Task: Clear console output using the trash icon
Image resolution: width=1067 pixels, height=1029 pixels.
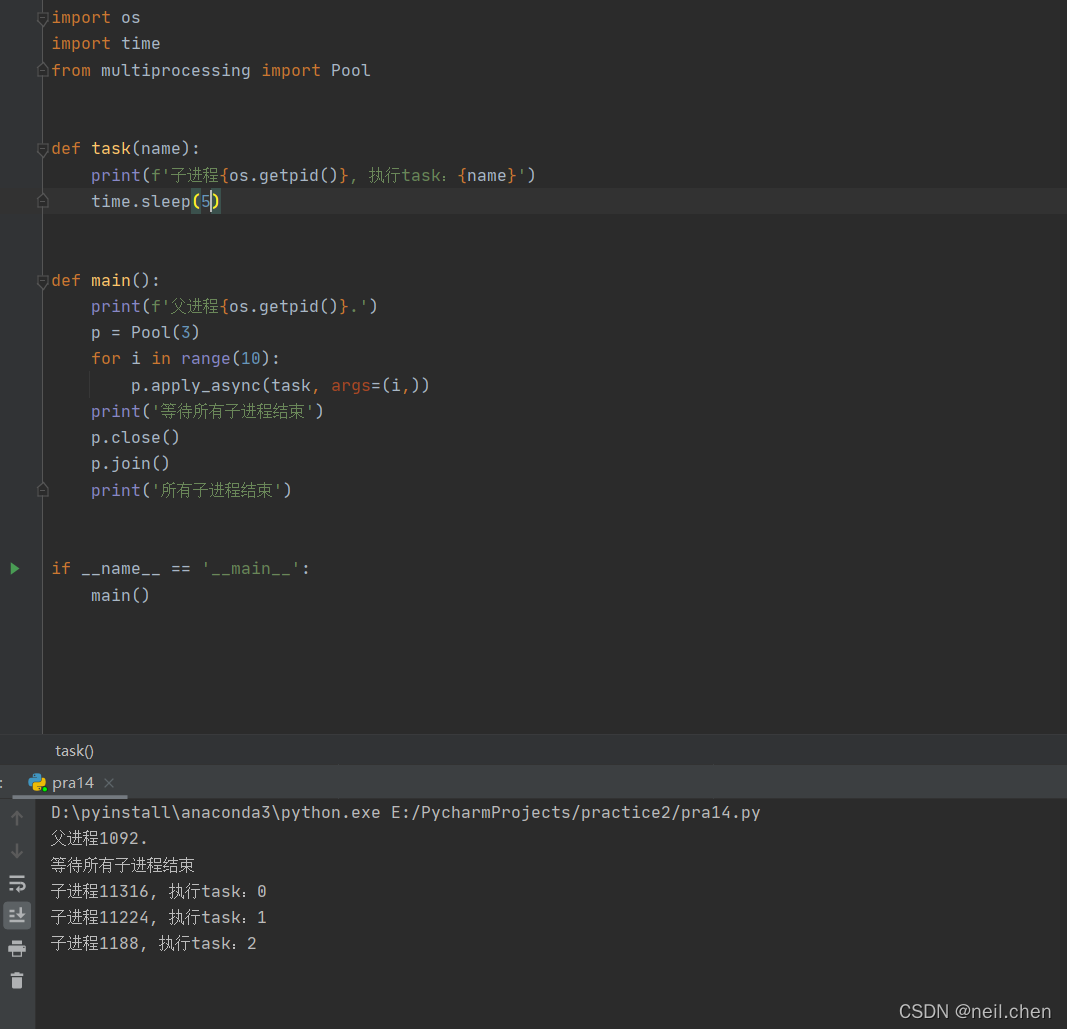Action: [16, 981]
